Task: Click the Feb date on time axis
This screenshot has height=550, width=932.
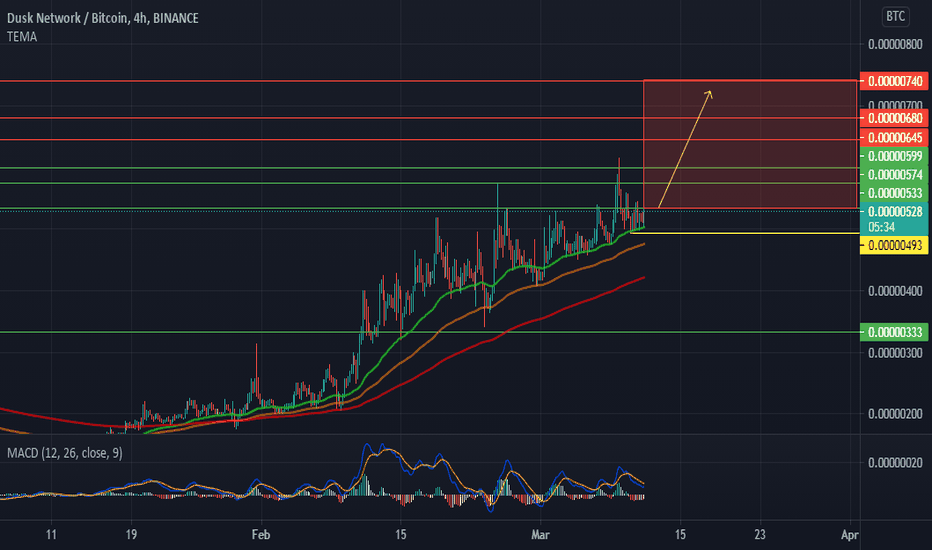Action: pos(261,535)
